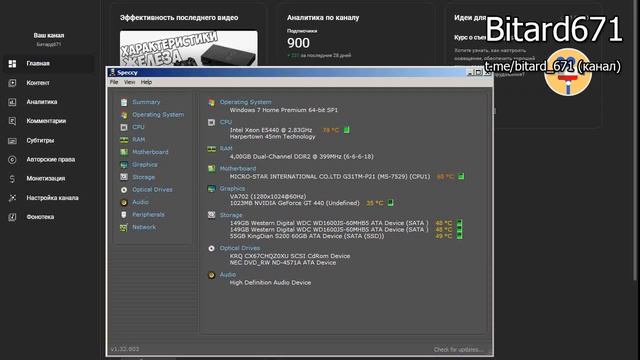
Task: Select the Peripherals icon in Speccy sidebar
Action: point(124,215)
